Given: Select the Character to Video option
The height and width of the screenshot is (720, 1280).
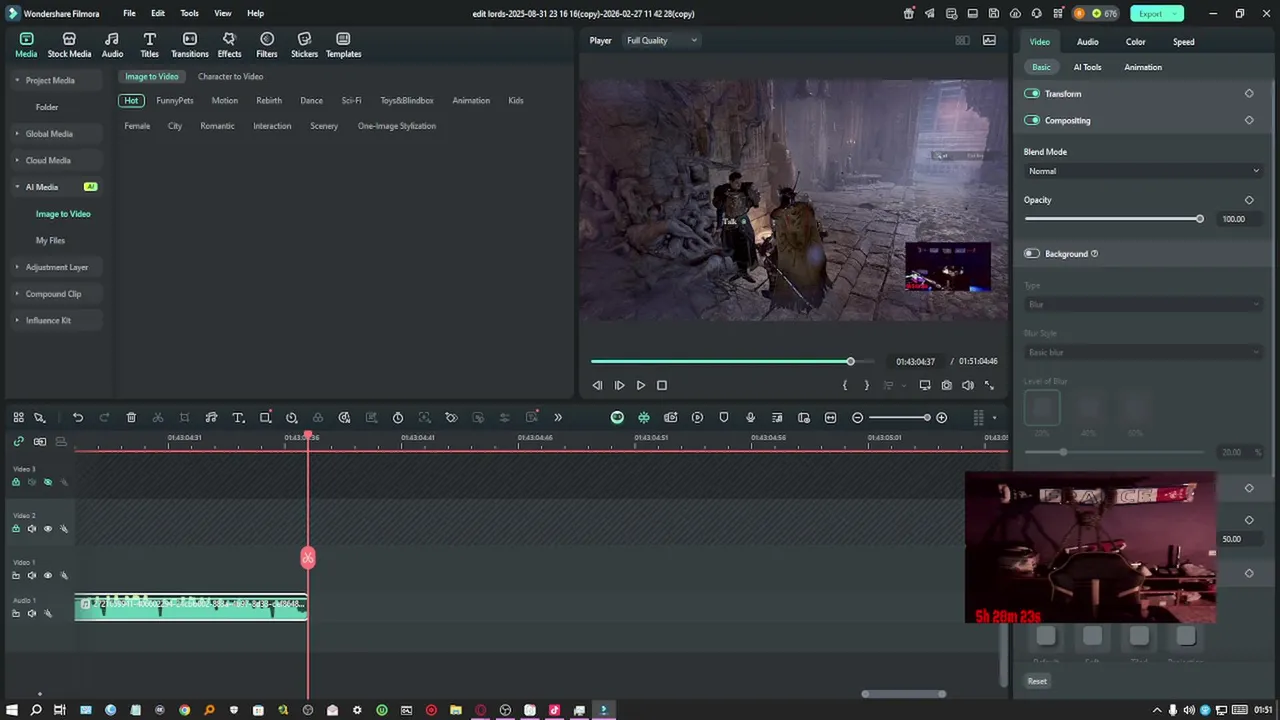Looking at the screenshot, I should [x=230, y=76].
